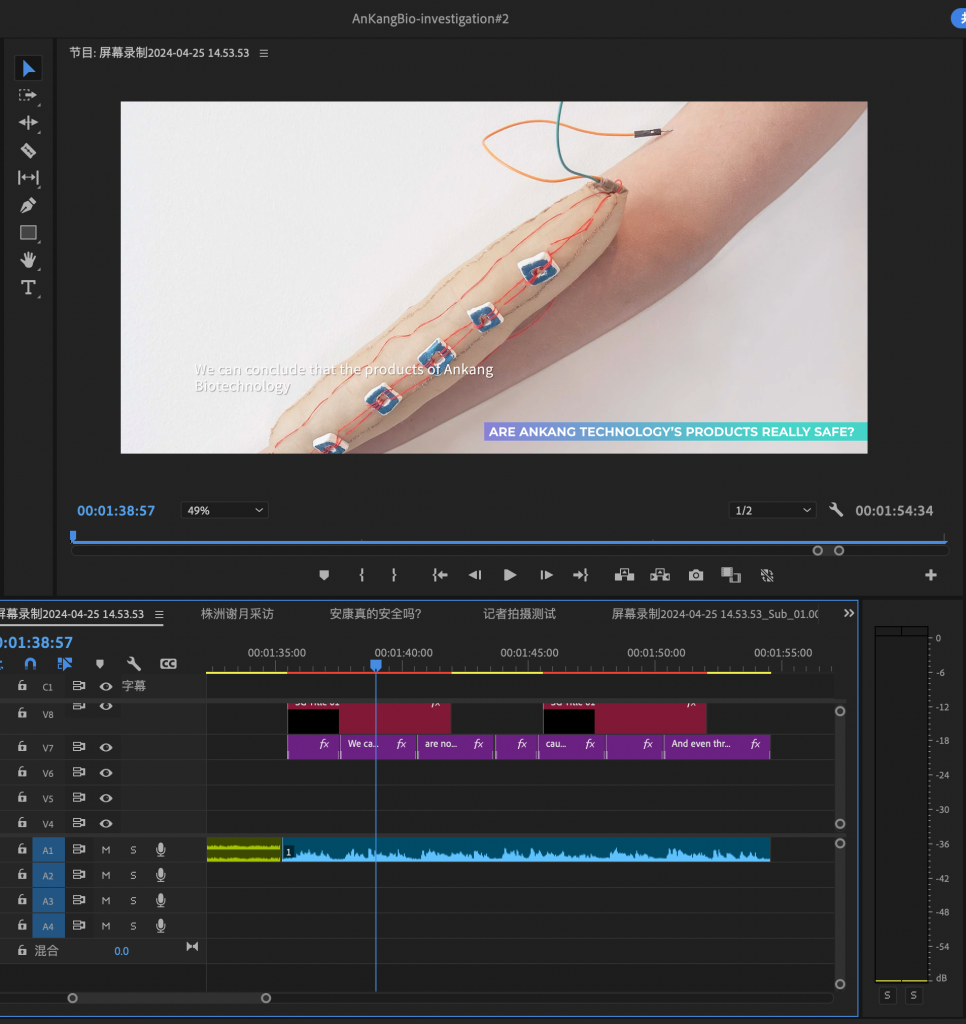
Task: Enable voice-over record on A1
Action: pyautogui.click(x=161, y=850)
